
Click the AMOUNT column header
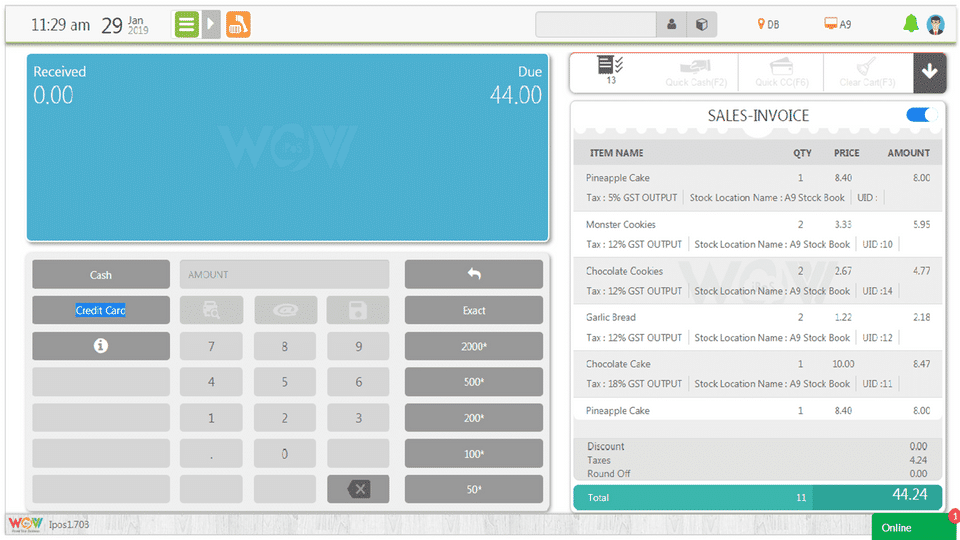(909, 153)
